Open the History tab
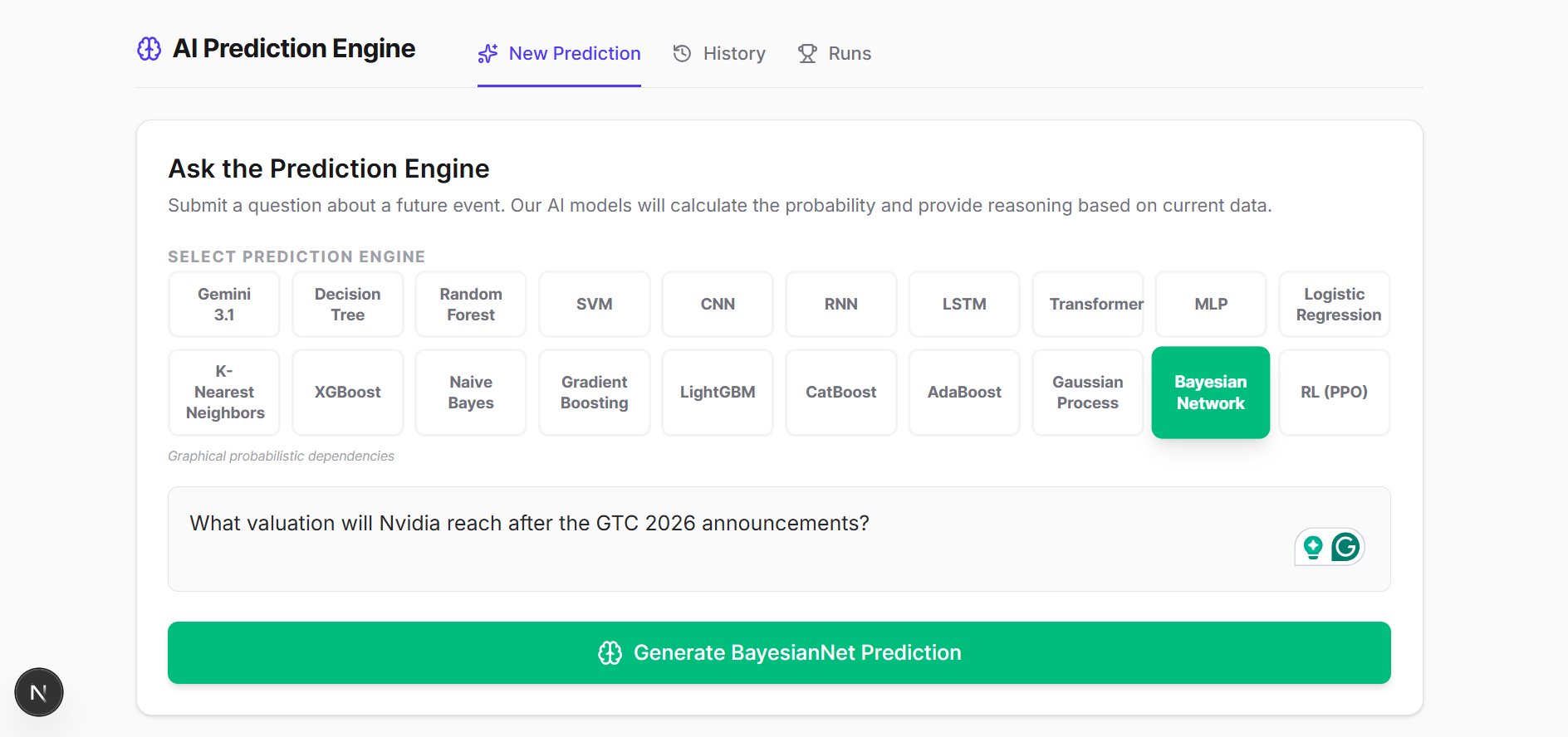The width and height of the screenshot is (1568, 737). tap(719, 54)
